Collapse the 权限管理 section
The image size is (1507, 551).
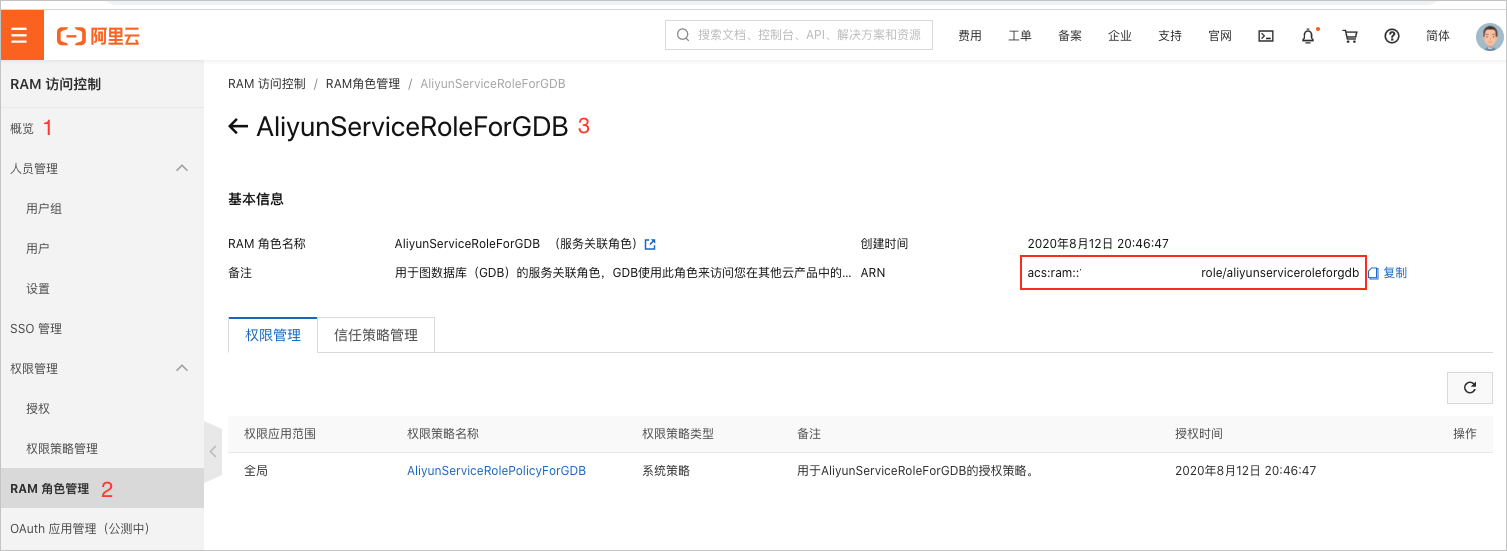(x=182, y=368)
